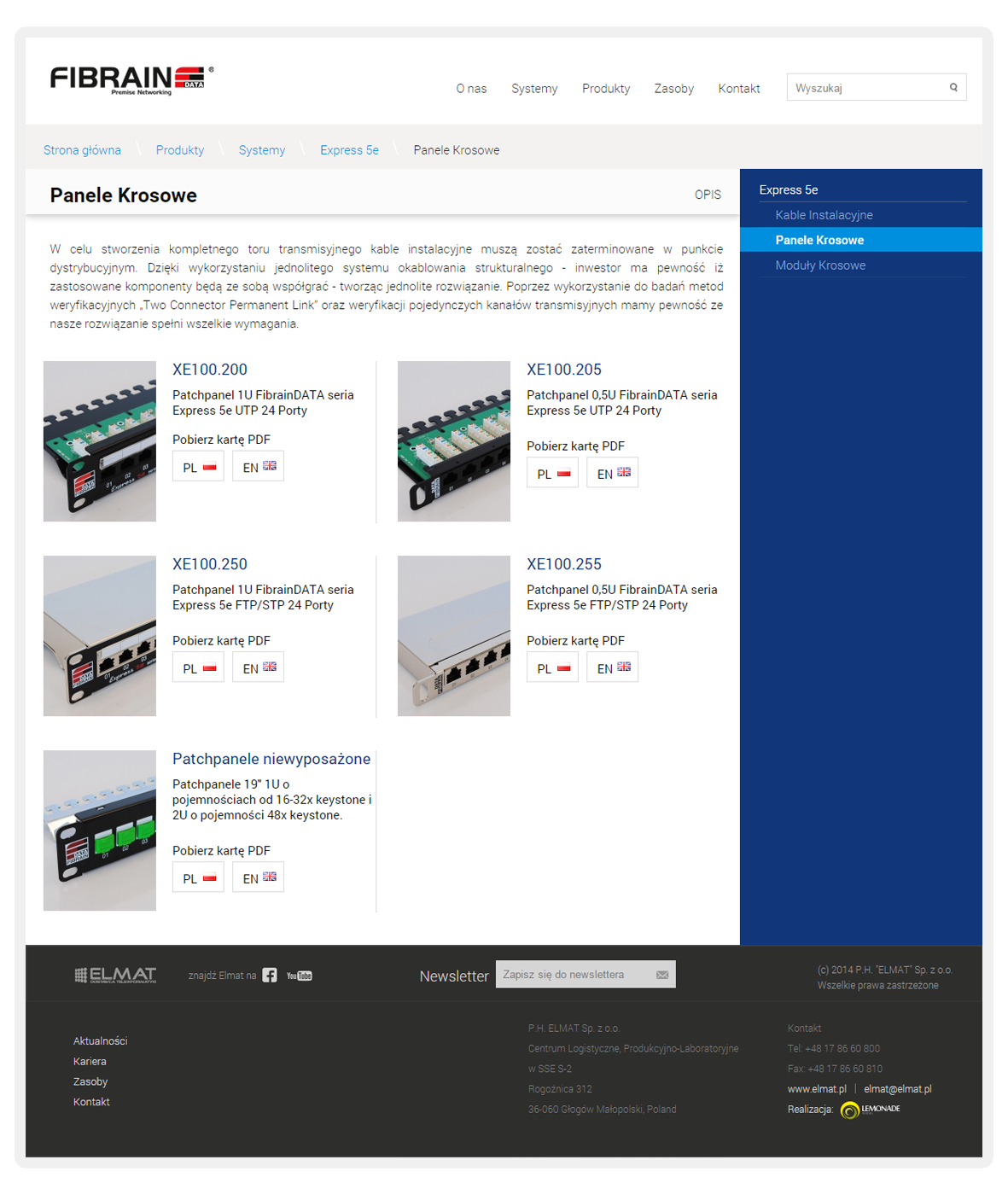
Task: Open Elmat's YouTube channel icon
Action: pos(300,976)
